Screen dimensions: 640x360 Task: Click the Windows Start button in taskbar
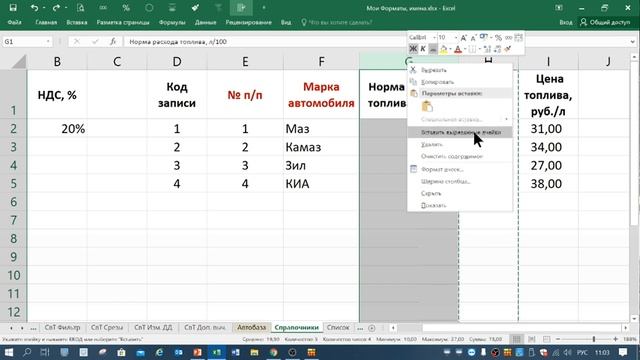click(x=8, y=352)
